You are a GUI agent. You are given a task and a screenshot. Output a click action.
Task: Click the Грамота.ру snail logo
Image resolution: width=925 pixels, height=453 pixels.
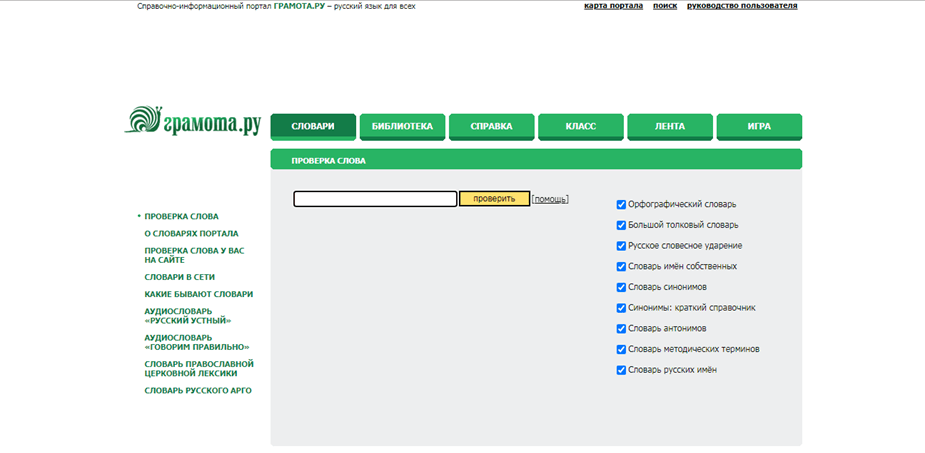point(192,120)
